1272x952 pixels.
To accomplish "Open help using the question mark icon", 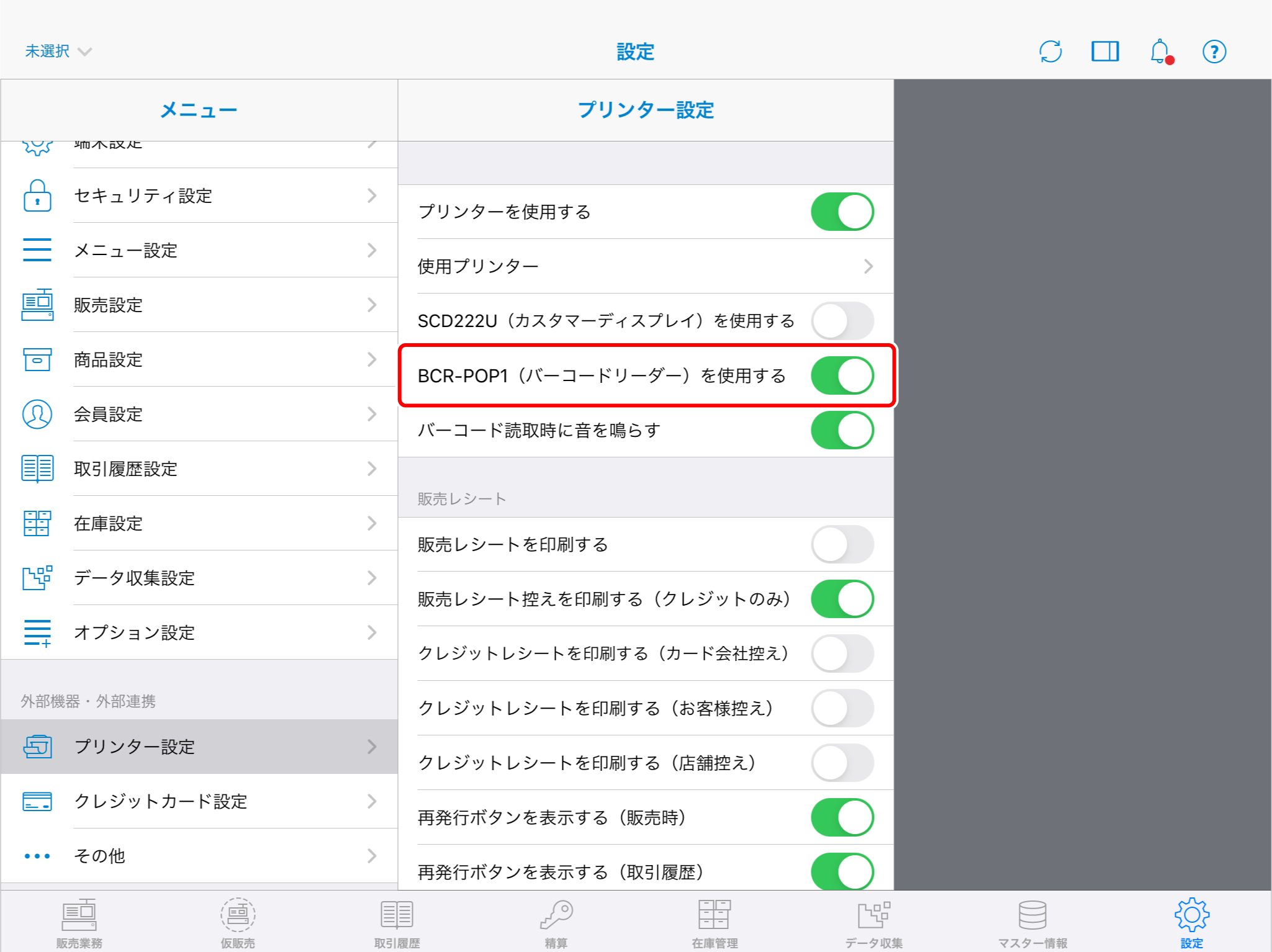I will (1214, 52).
